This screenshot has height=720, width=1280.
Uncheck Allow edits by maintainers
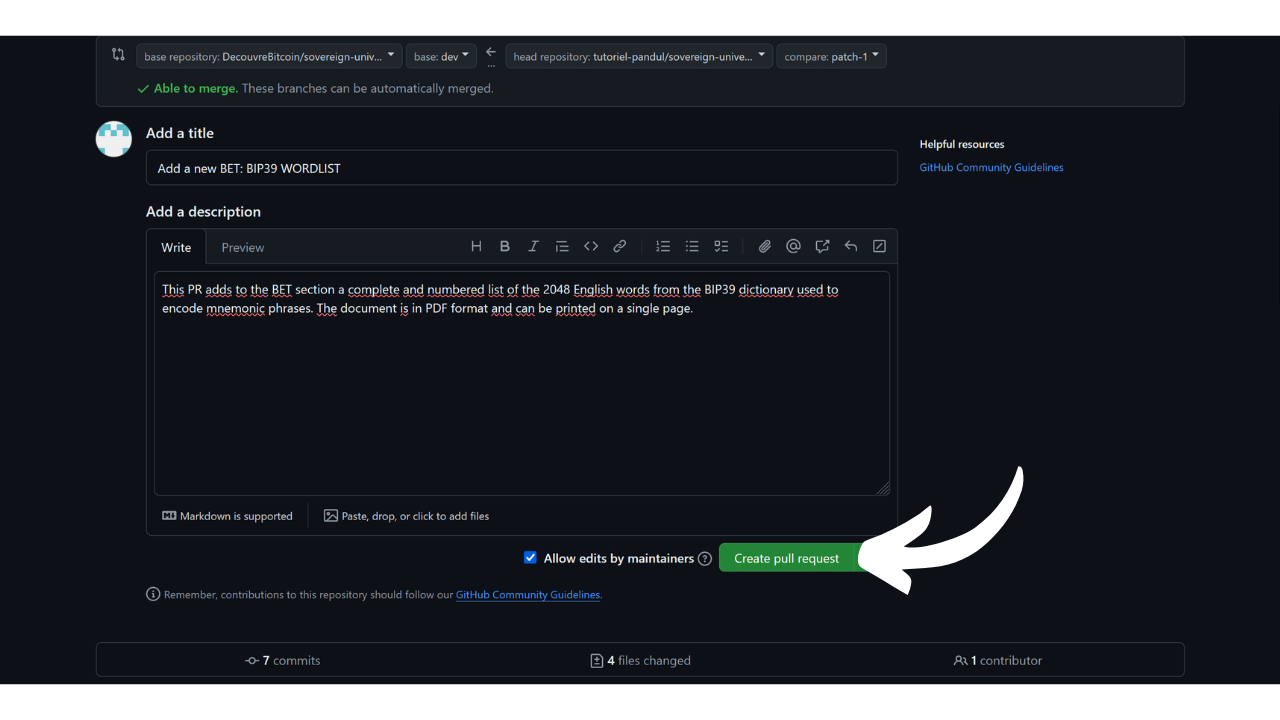coord(530,558)
